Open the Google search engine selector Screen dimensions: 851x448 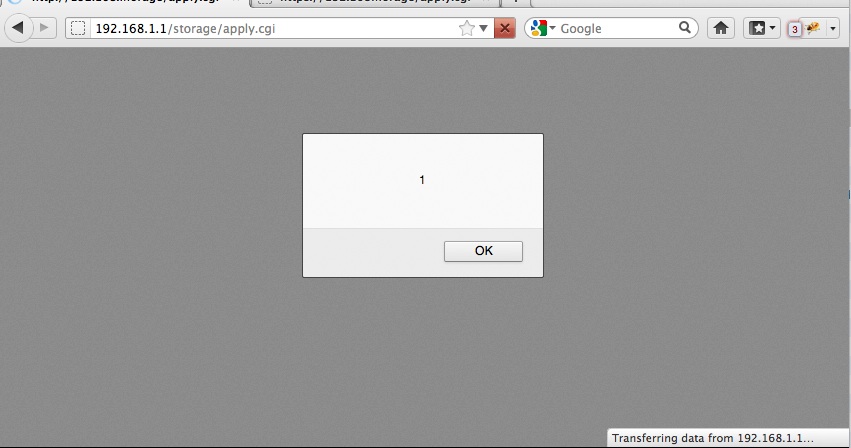[x=543, y=28]
